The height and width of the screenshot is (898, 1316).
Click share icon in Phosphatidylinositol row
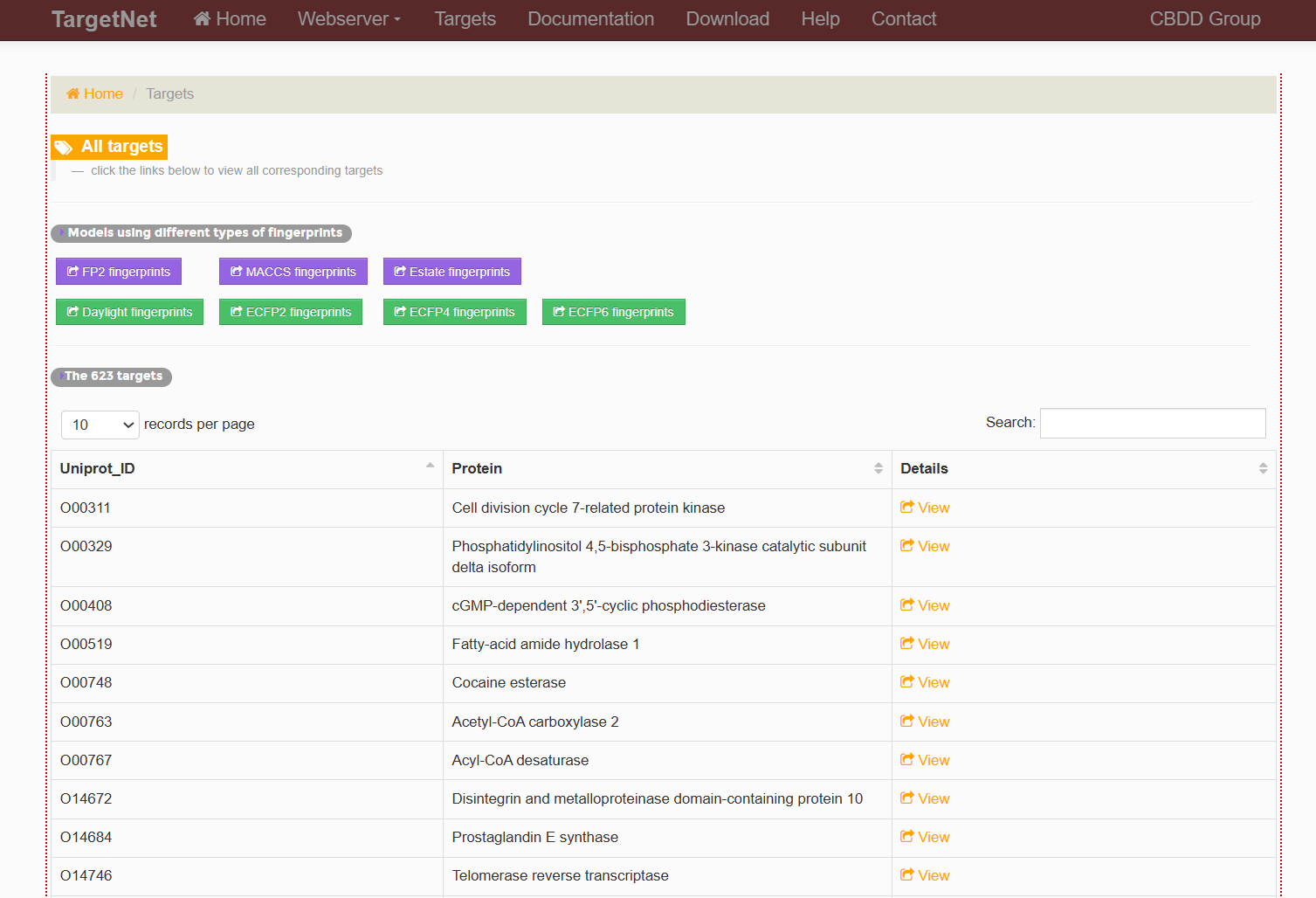907,546
